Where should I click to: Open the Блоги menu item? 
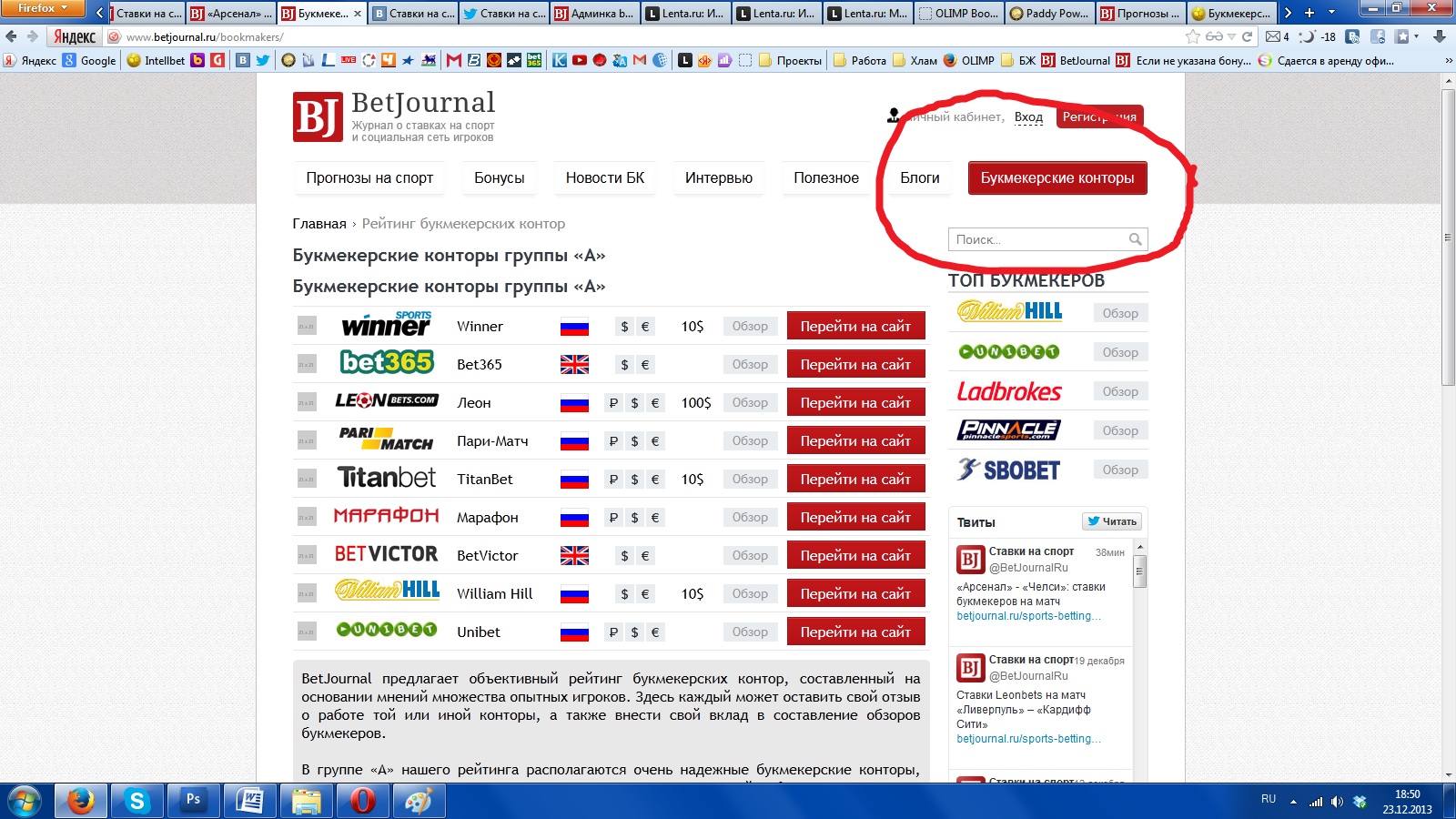point(920,178)
